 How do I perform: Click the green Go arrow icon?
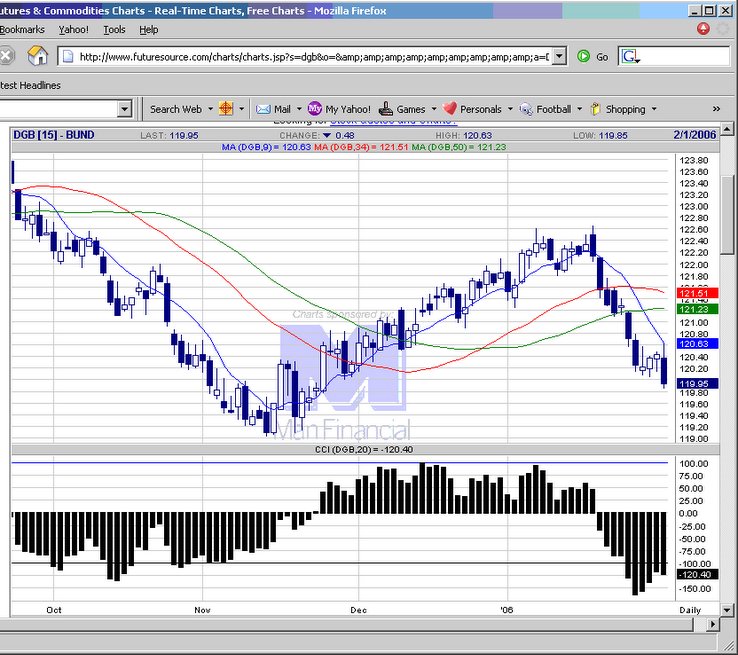[583, 56]
